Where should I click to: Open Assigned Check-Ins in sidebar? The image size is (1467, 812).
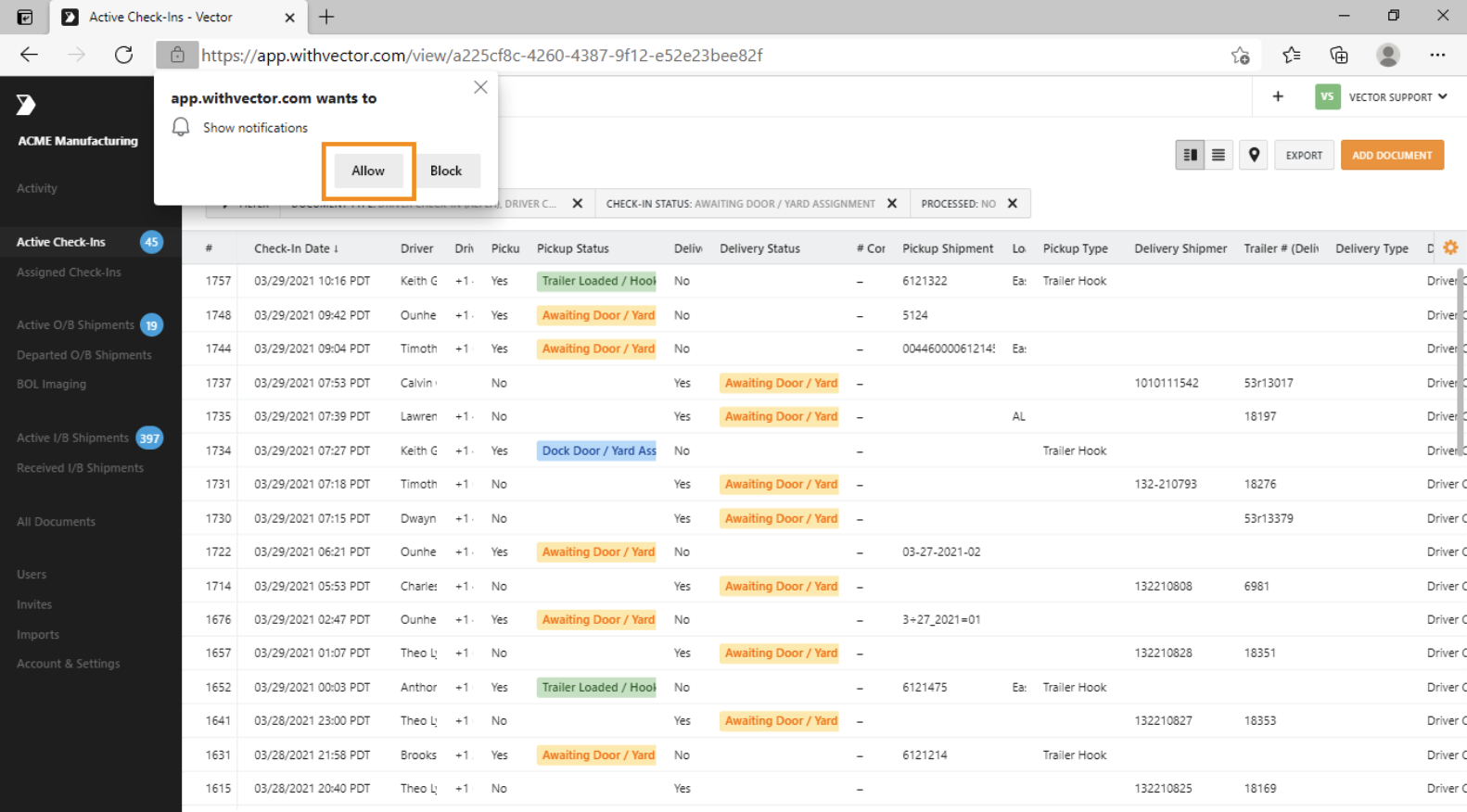[x=69, y=273]
